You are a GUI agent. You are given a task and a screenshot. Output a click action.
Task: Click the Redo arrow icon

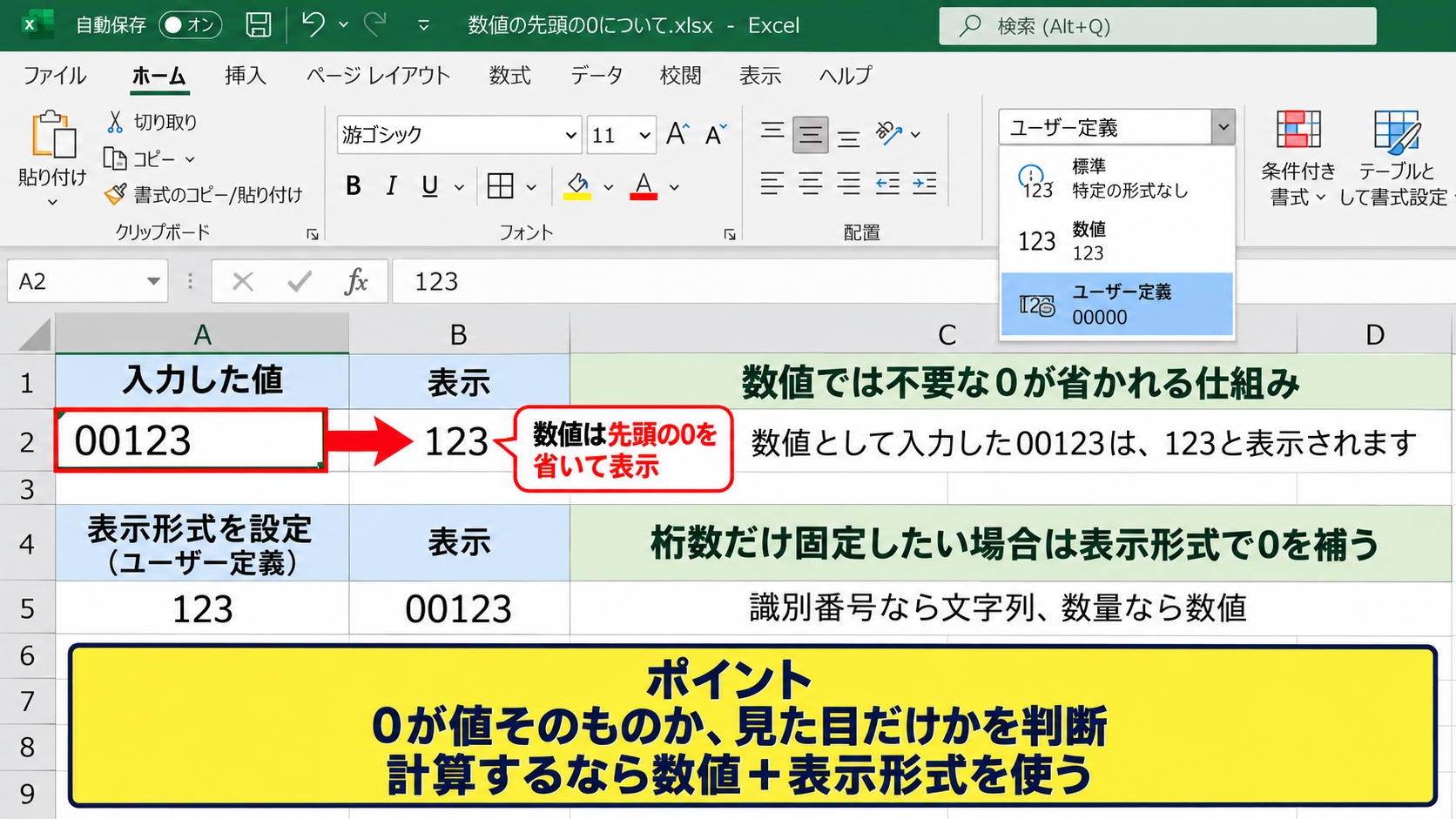click(x=375, y=24)
